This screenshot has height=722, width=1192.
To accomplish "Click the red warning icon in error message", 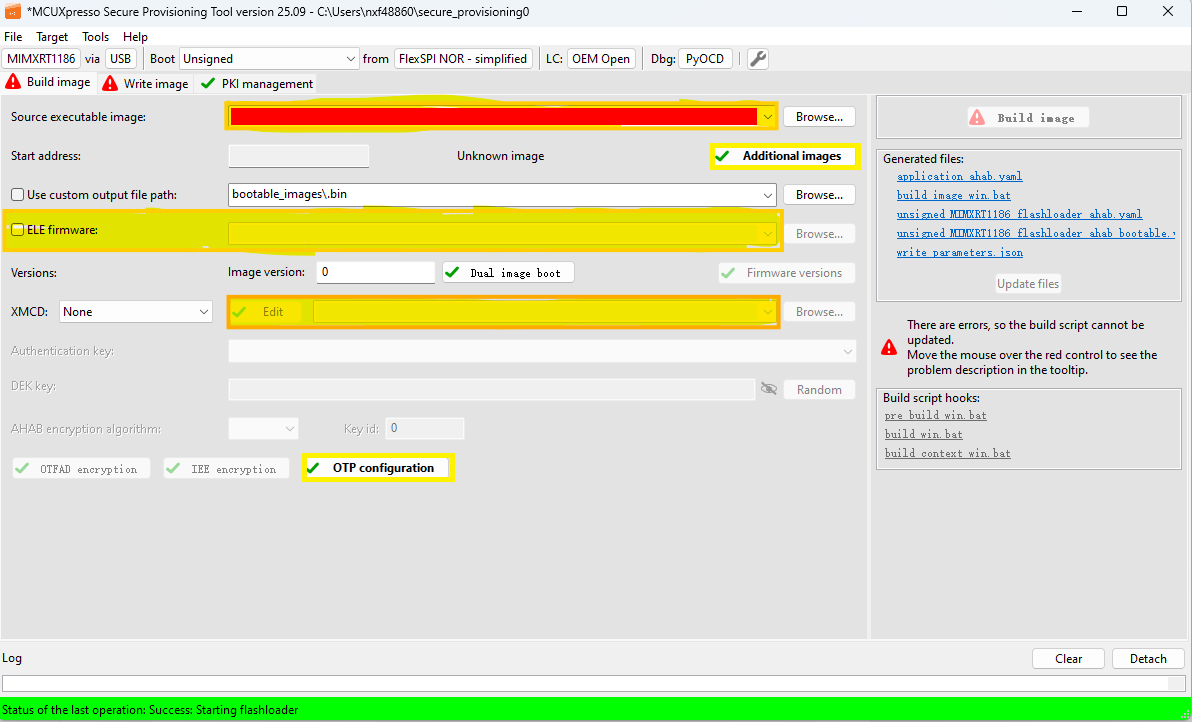I will [889, 347].
